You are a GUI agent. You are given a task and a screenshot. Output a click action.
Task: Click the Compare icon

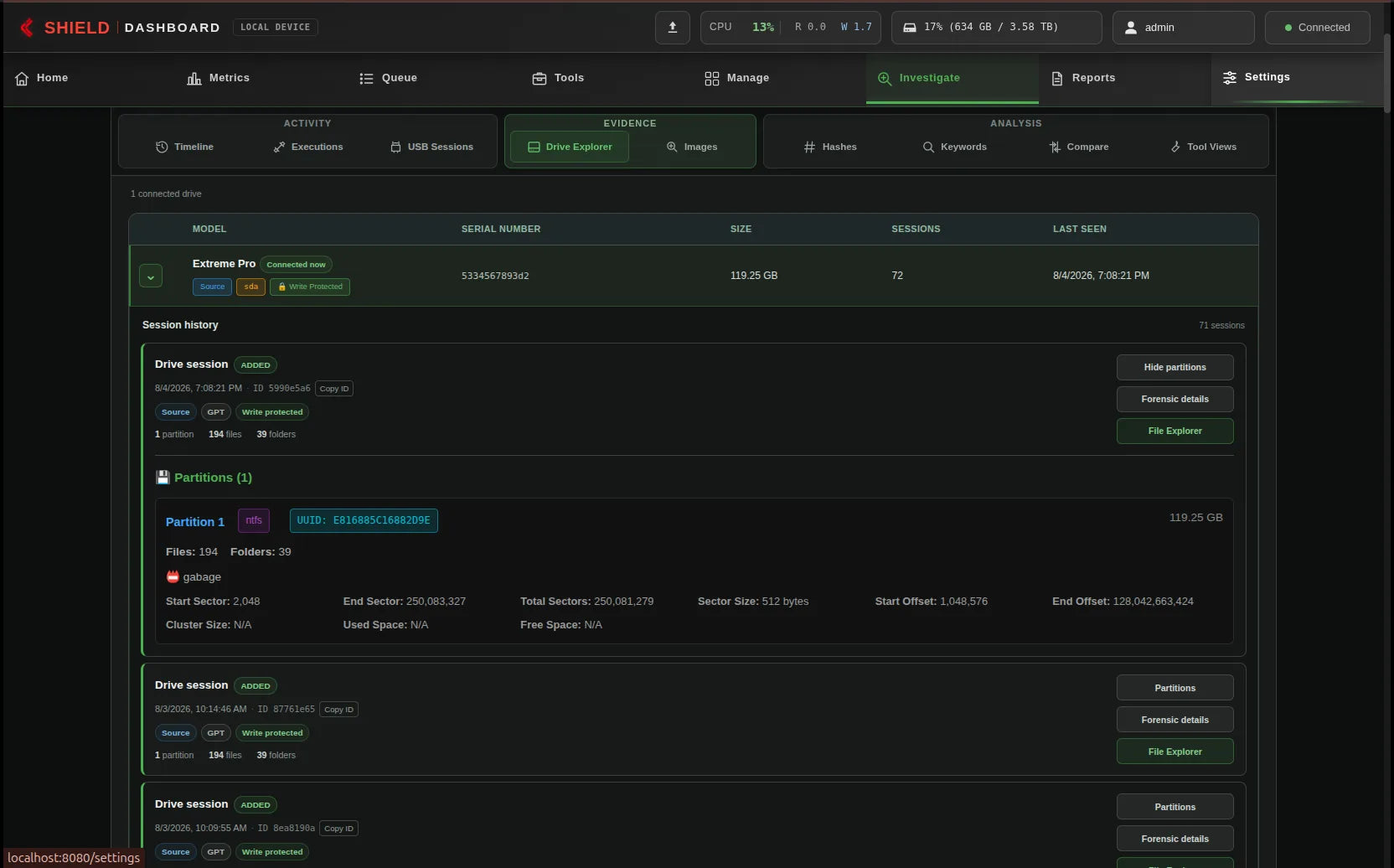point(1055,147)
